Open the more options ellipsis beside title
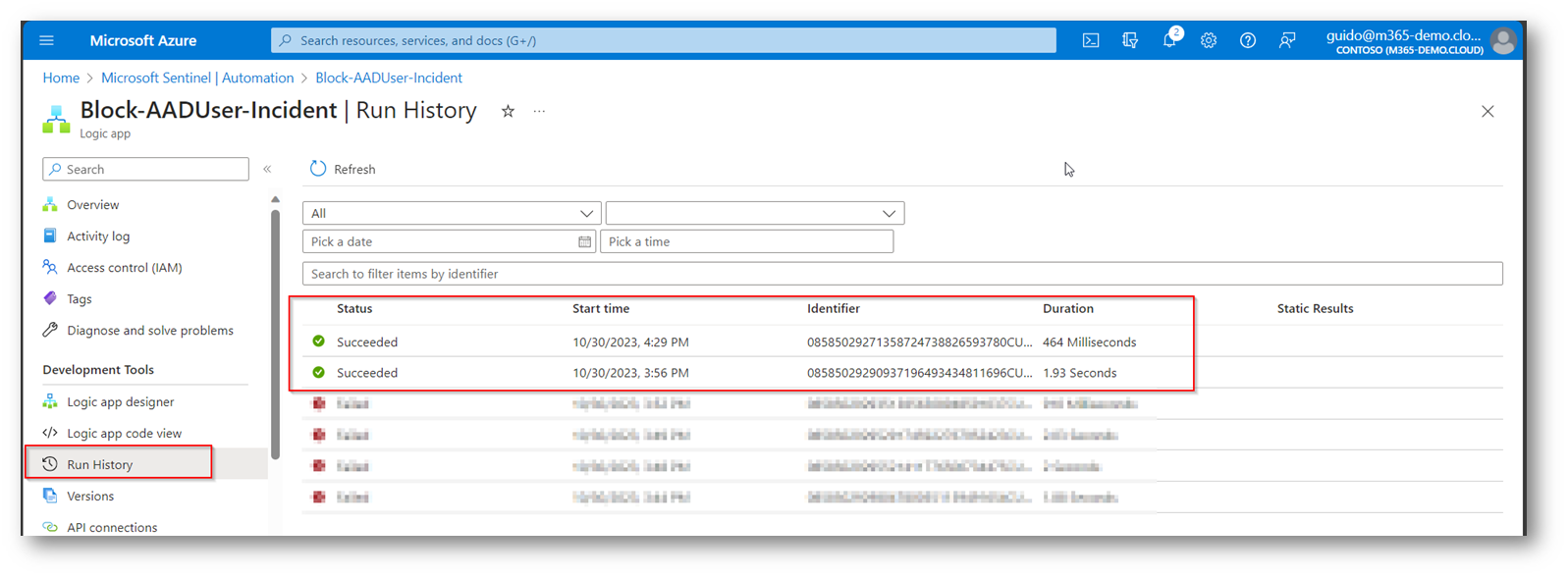 tap(539, 111)
